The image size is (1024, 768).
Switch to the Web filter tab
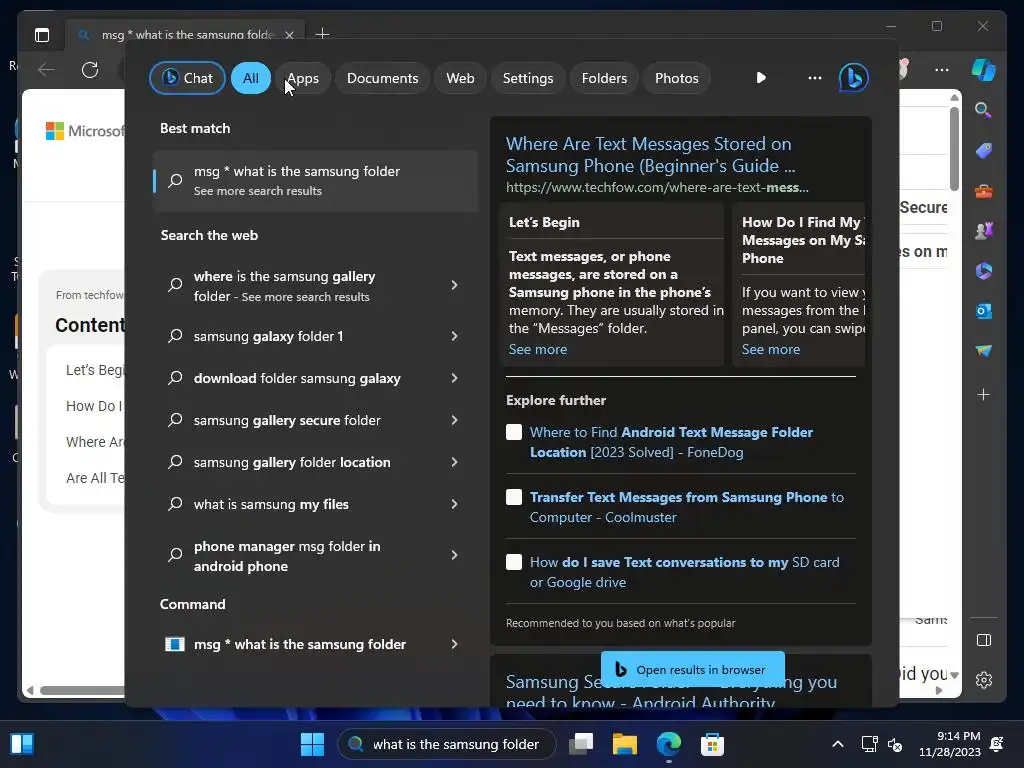(x=460, y=78)
